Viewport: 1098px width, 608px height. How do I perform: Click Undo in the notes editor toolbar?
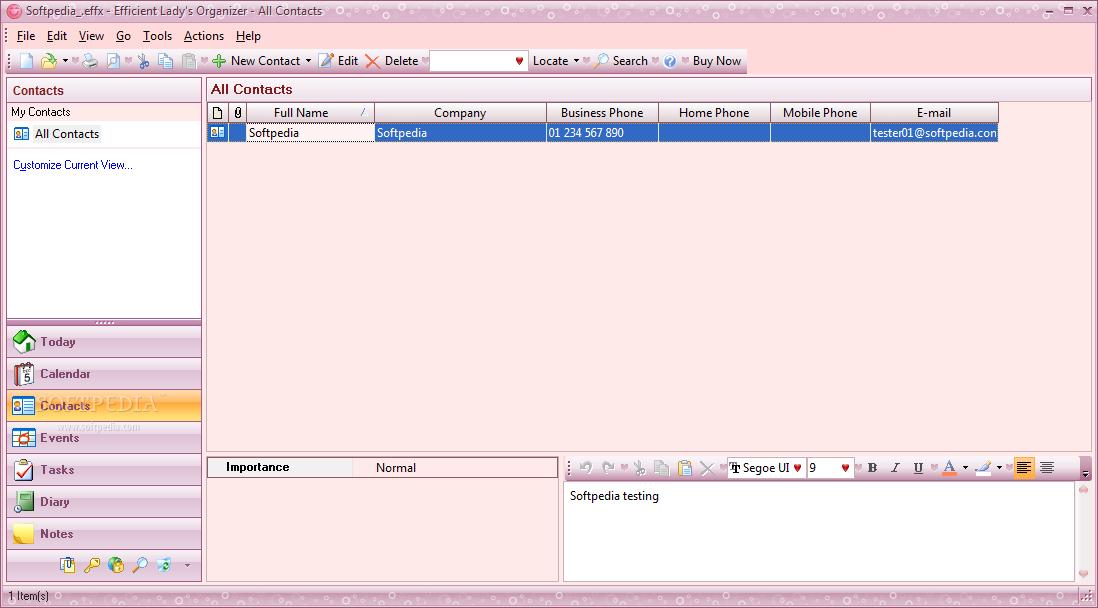point(586,468)
